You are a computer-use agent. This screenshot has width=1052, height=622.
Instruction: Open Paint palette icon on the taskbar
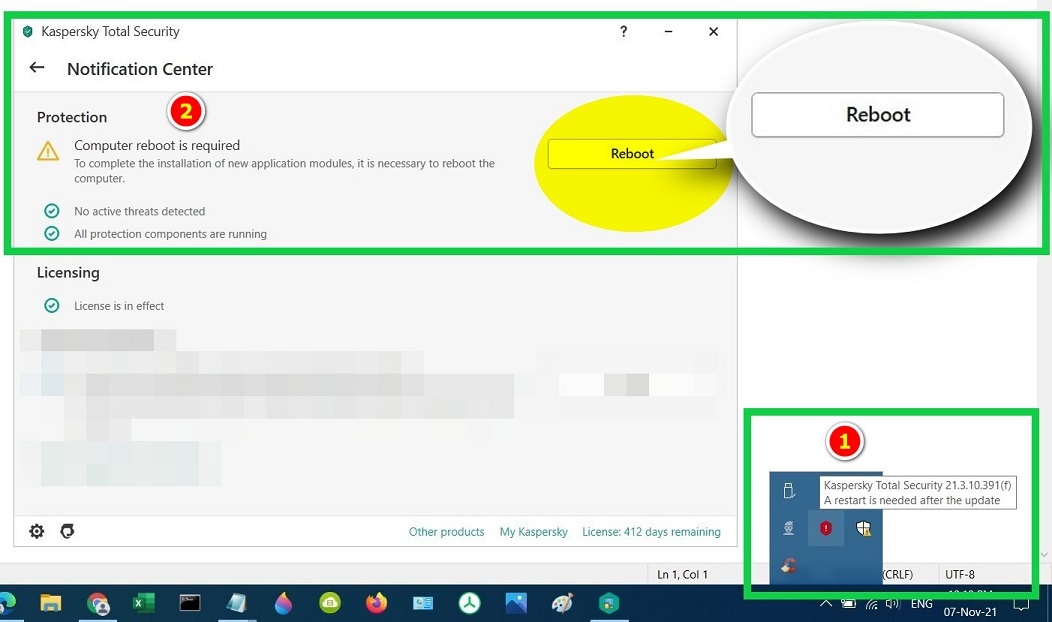(x=562, y=603)
